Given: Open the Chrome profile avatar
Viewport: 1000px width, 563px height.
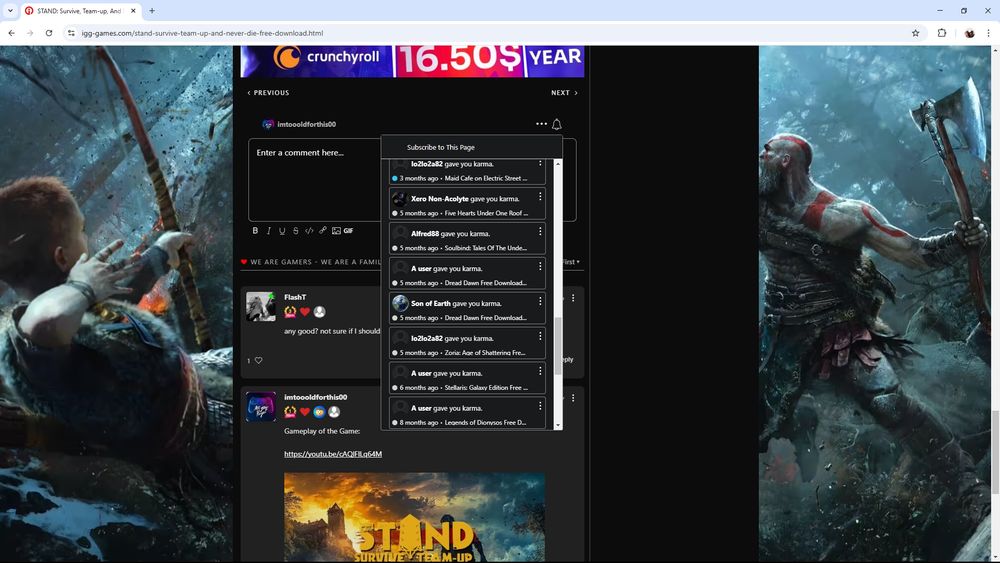Looking at the screenshot, I should [969, 33].
